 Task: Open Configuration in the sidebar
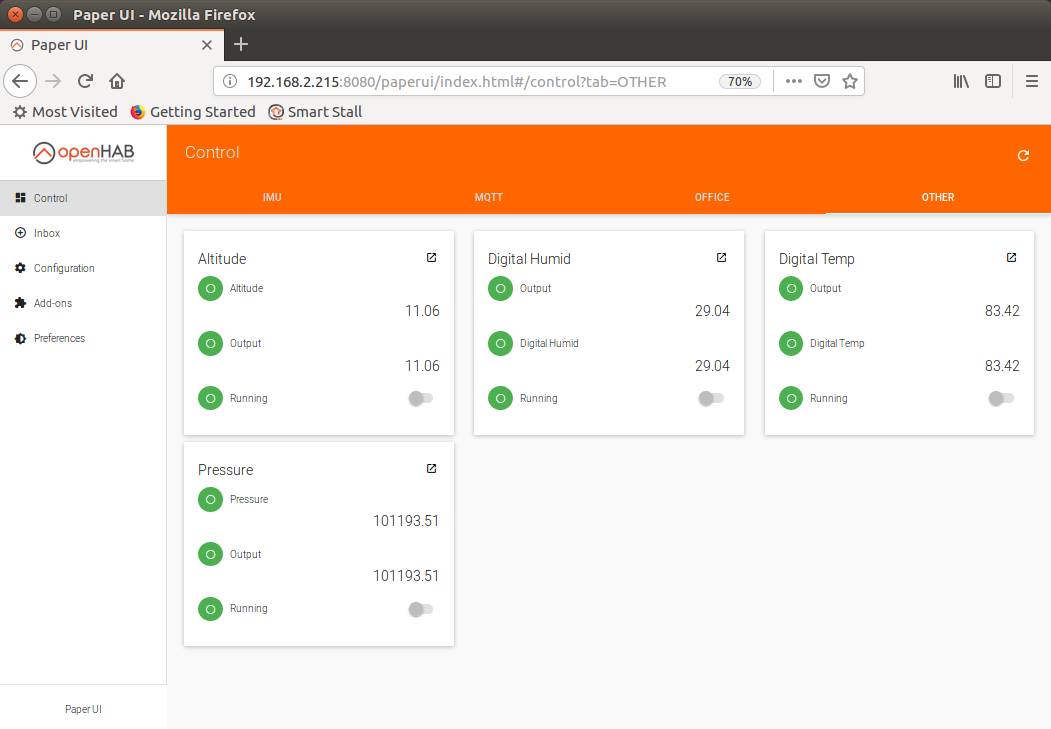(x=83, y=268)
